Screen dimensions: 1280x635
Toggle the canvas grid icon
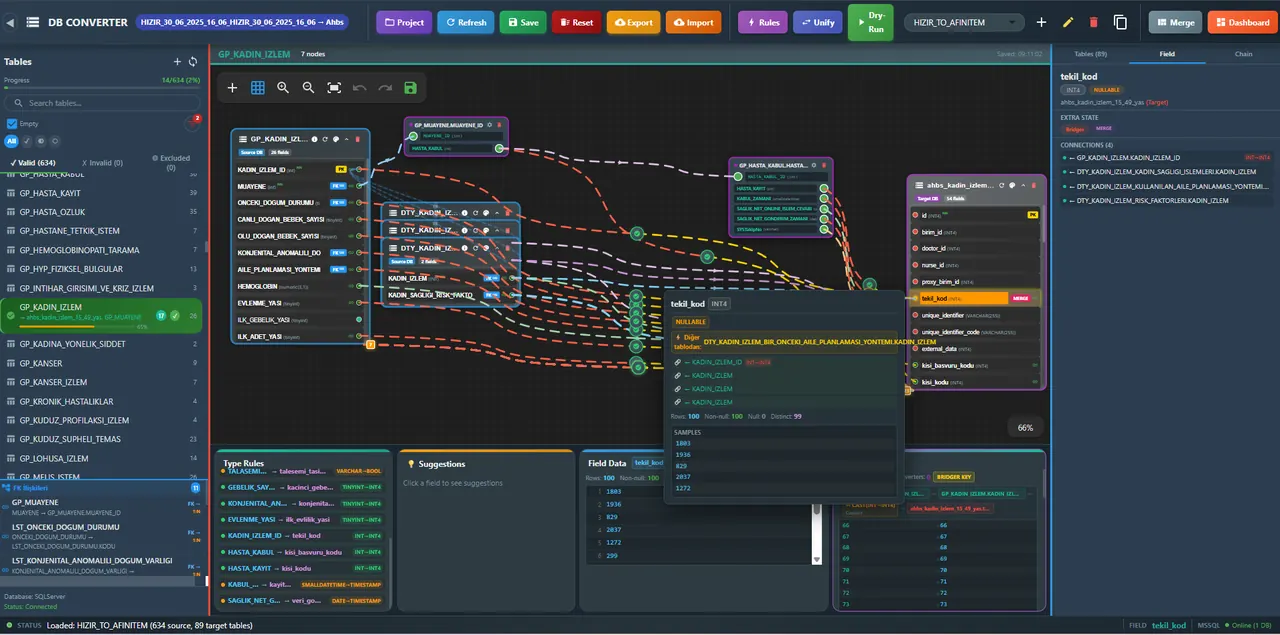pos(258,88)
